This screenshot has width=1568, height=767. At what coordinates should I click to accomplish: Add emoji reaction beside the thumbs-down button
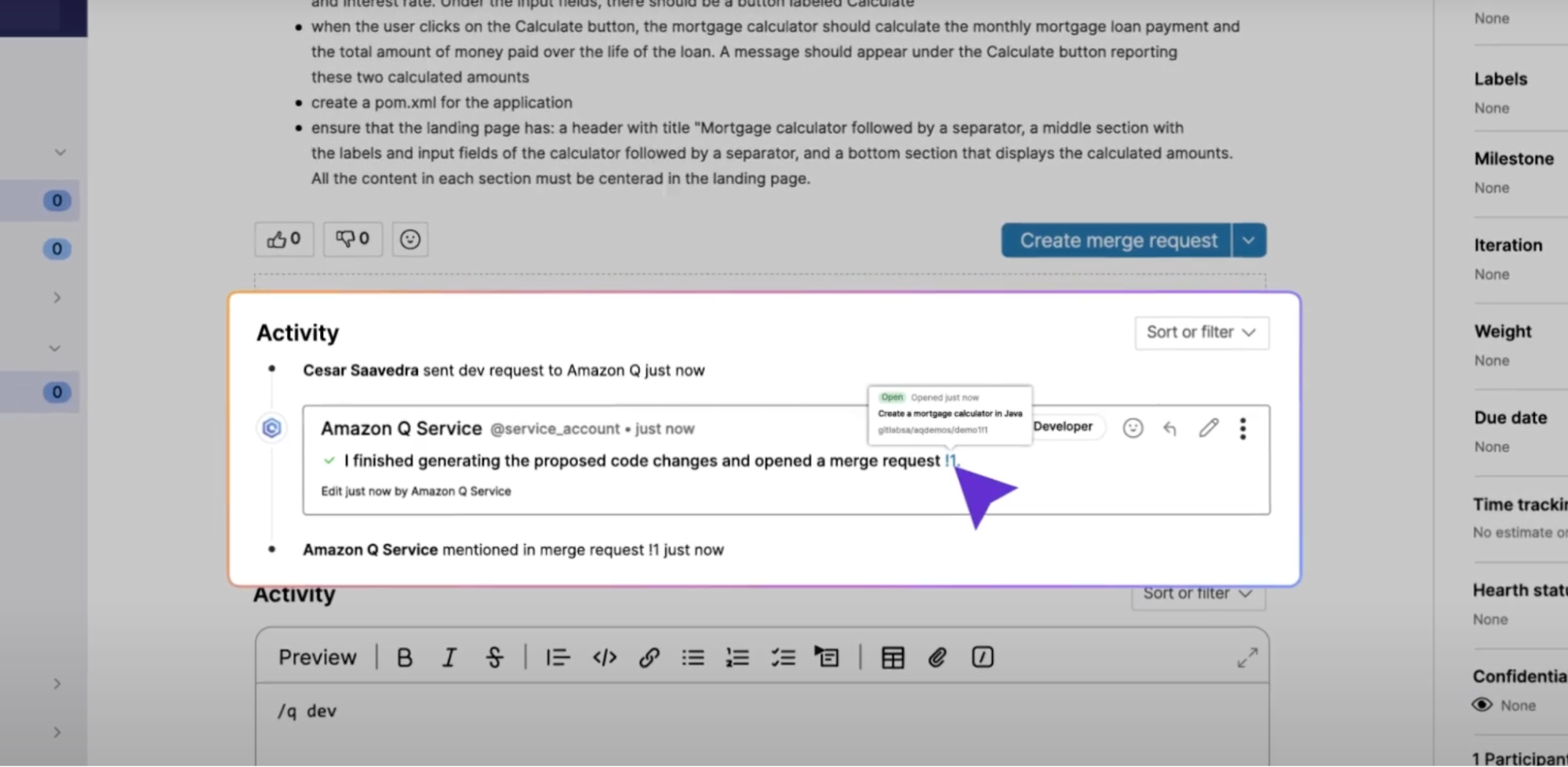click(410, 239)
